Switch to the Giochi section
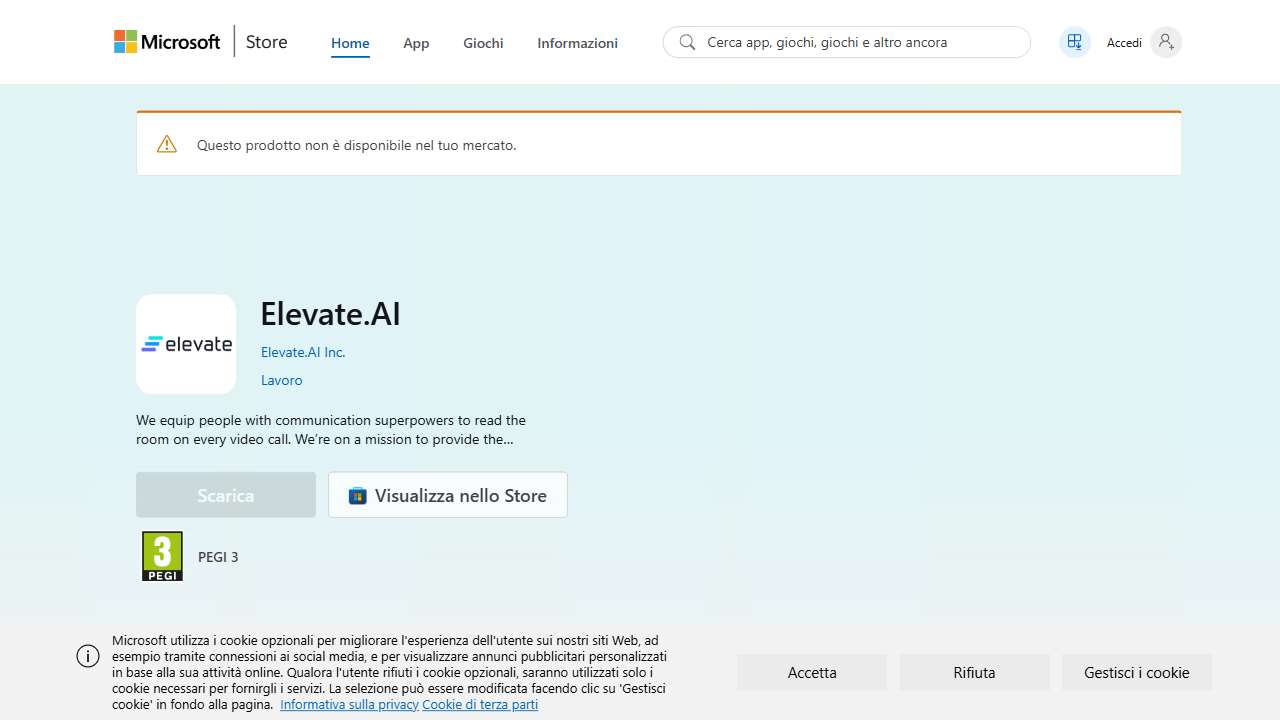The width and height of the screenshot is (1280, 720). (483, 43)
